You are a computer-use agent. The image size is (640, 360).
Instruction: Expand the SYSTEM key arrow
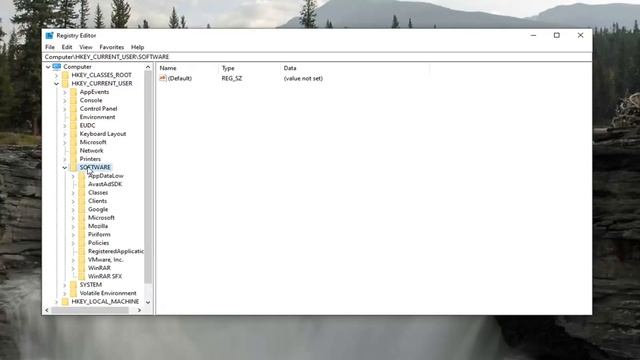click(64, 285)
